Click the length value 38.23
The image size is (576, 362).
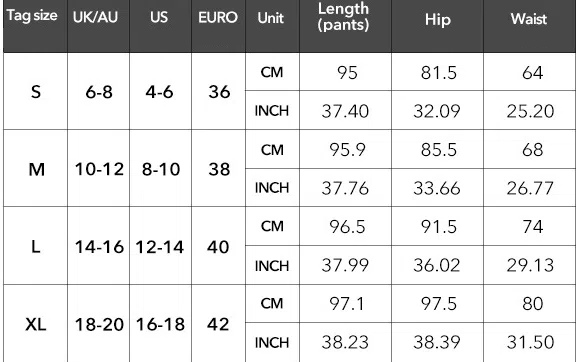(345, 343)
